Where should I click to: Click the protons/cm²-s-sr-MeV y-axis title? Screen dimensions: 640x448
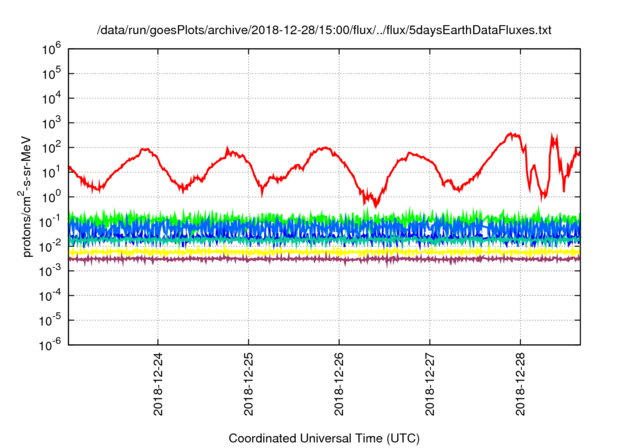point(26,196)
